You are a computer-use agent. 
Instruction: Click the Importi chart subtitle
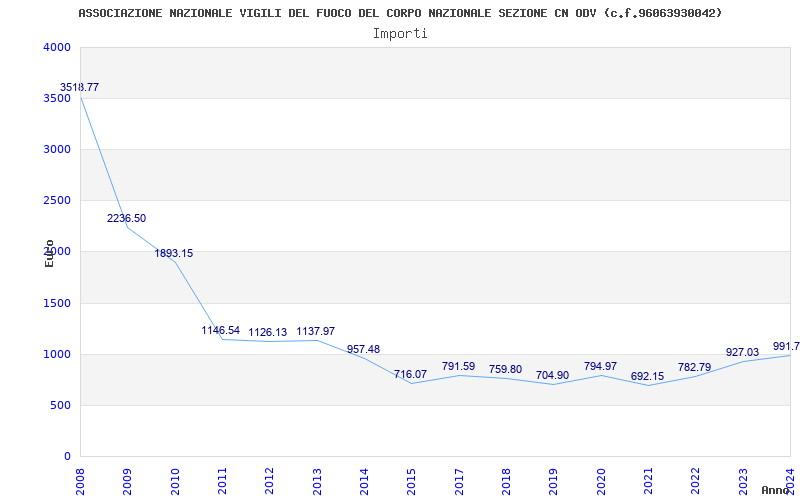pyautogui.click(x=400, y=33)
